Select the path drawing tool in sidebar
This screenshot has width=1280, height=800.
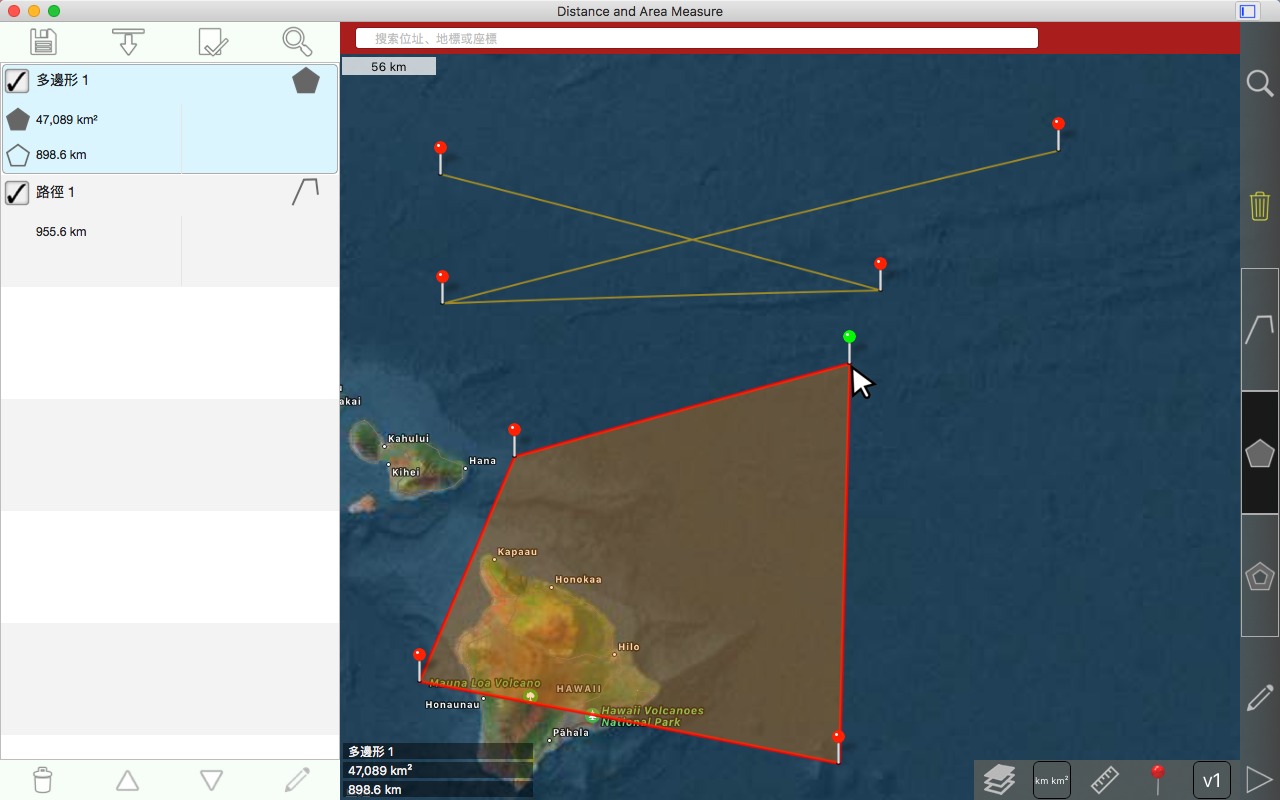1259,329
